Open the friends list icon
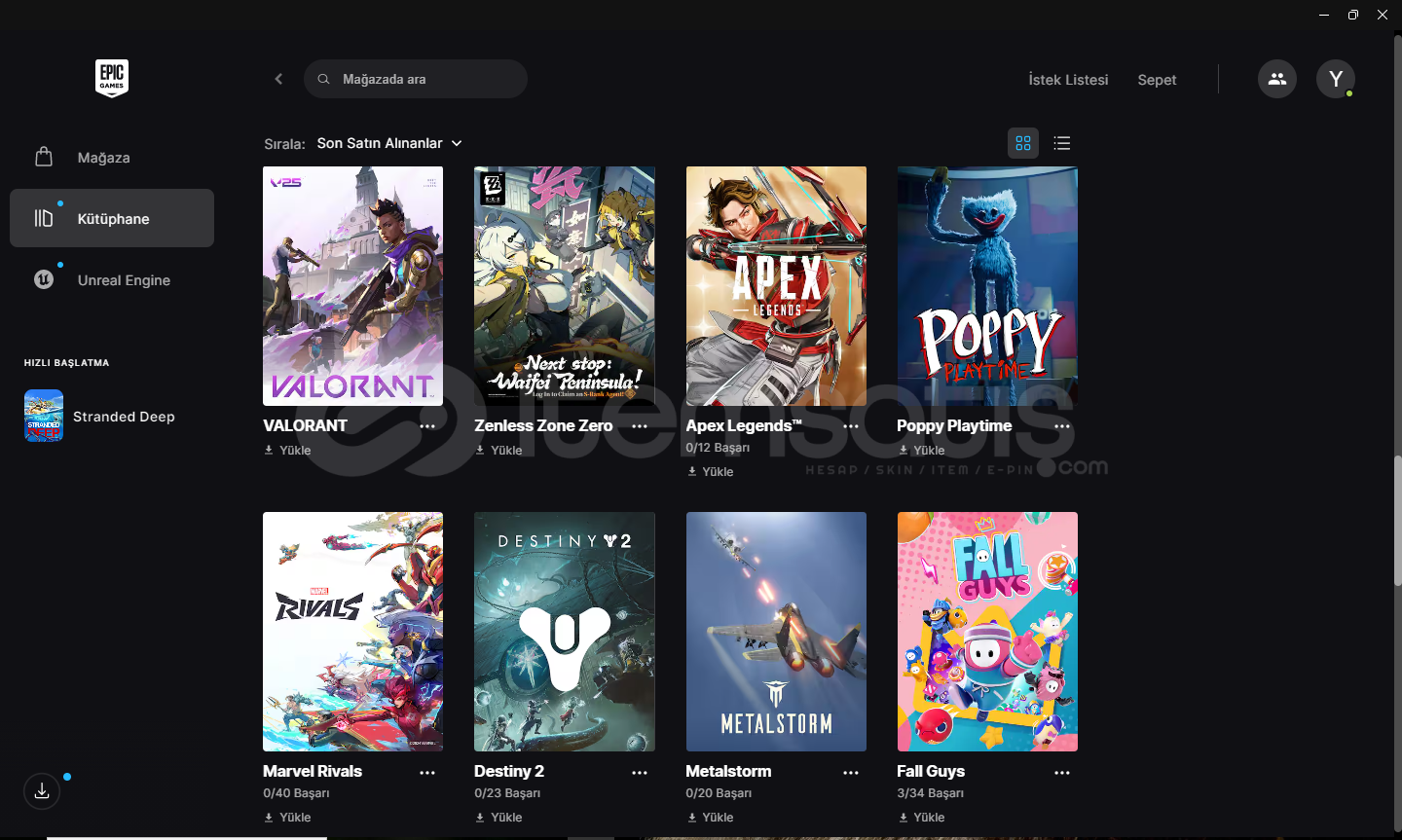This screenshot has width=1402, height=840. point(1277,79)
